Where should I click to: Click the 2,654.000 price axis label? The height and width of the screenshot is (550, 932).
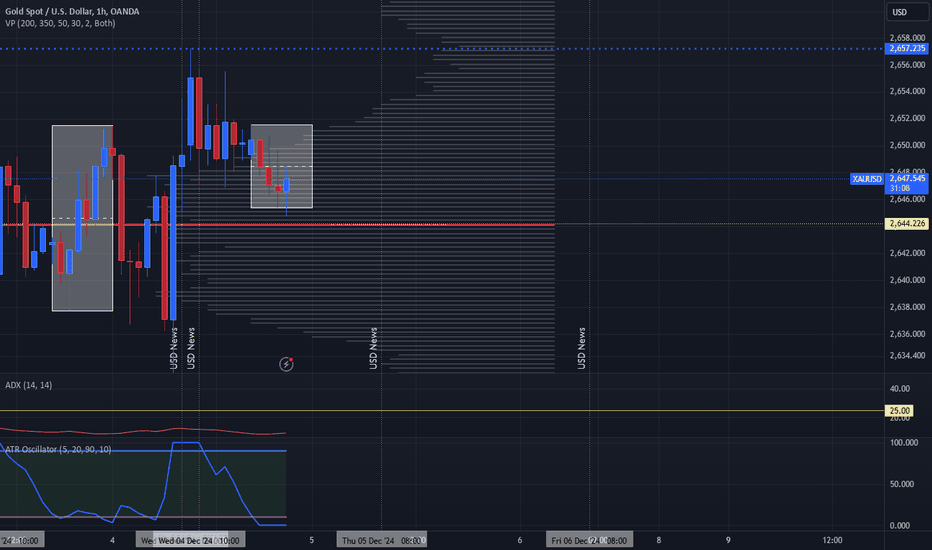(907, 91)
